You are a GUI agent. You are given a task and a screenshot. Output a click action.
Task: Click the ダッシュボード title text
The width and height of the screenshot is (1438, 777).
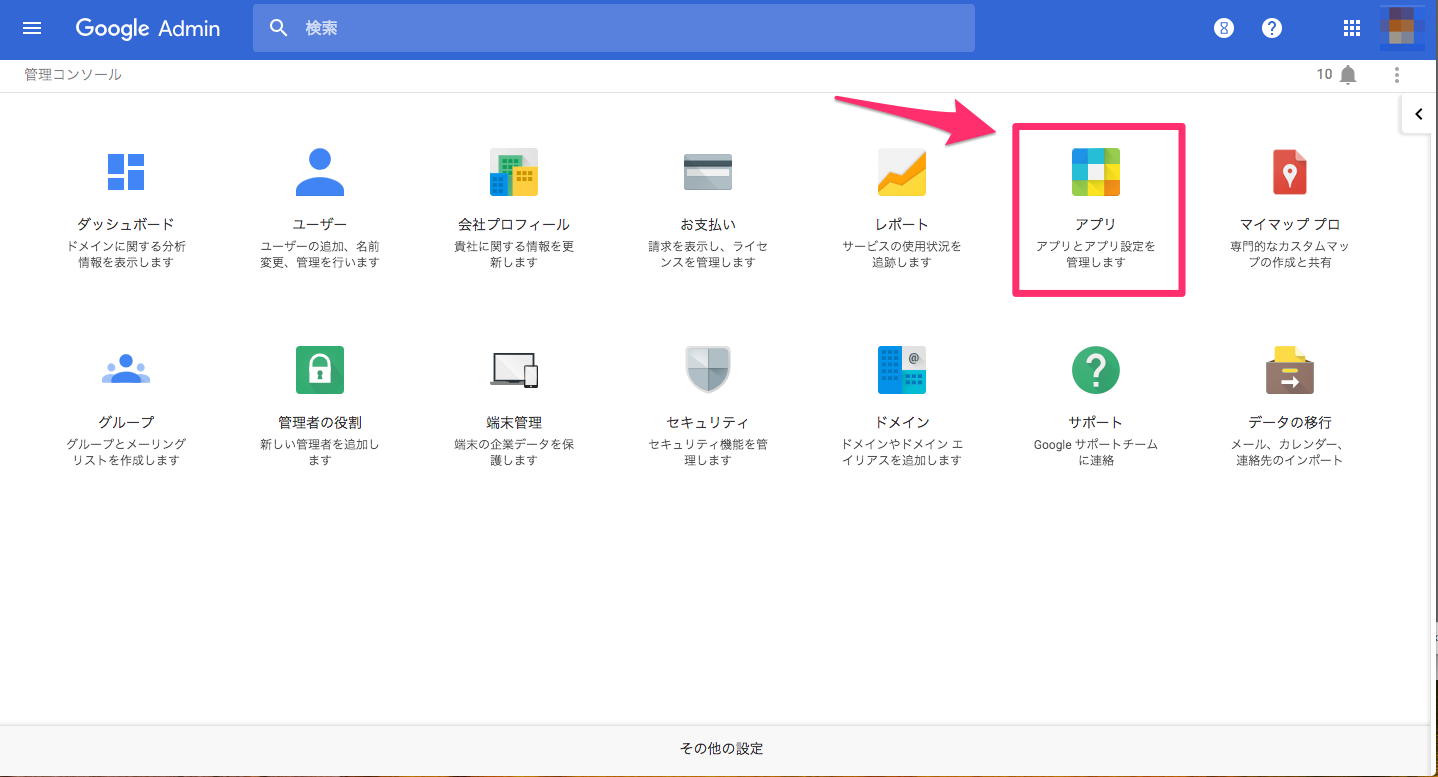tap(126, 225)
